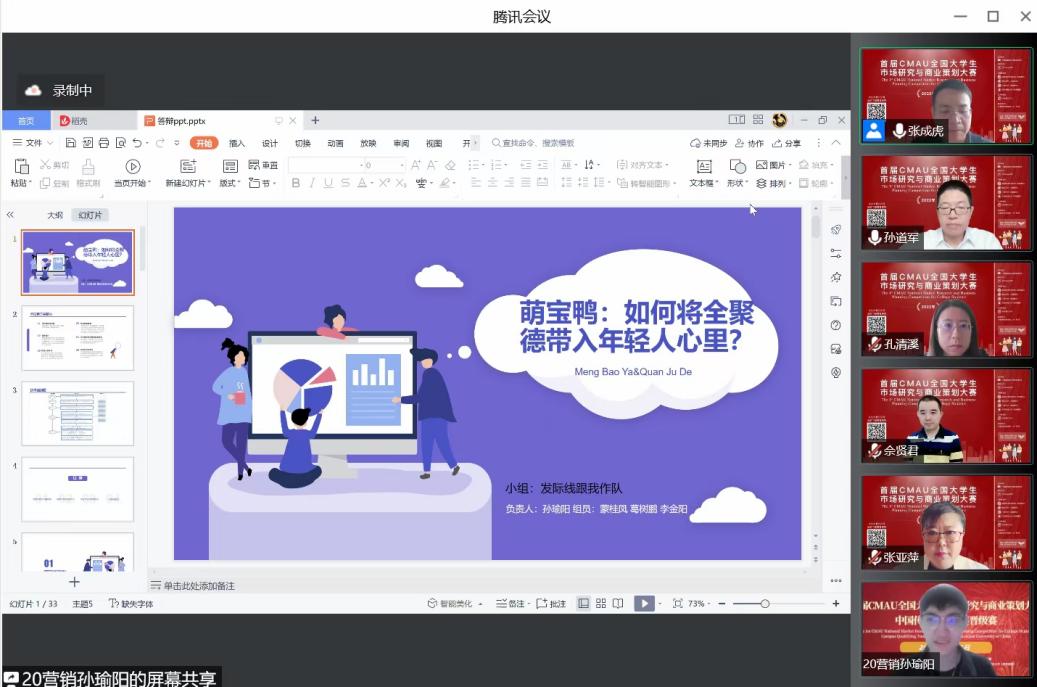Open the 文件 menu dropdown

(x=33, y=143)
